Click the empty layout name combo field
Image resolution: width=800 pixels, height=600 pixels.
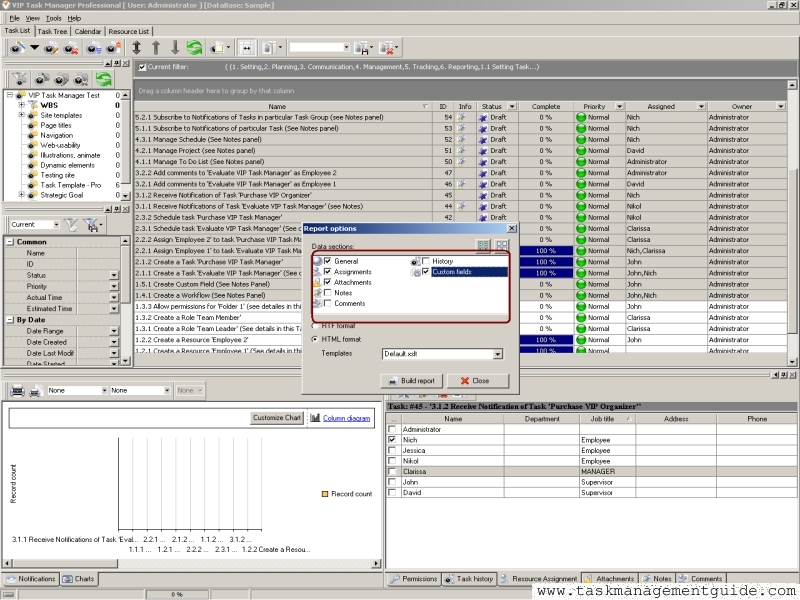point(319,47)
